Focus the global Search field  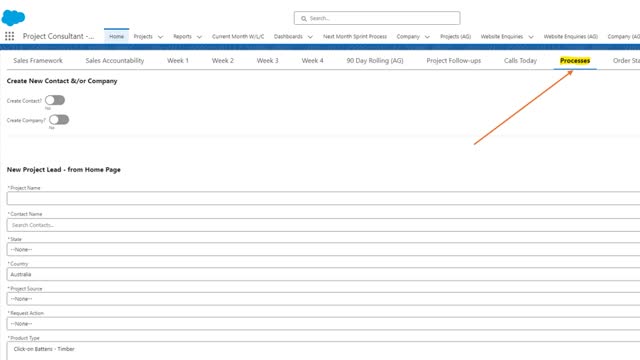(x=377, y=18)
